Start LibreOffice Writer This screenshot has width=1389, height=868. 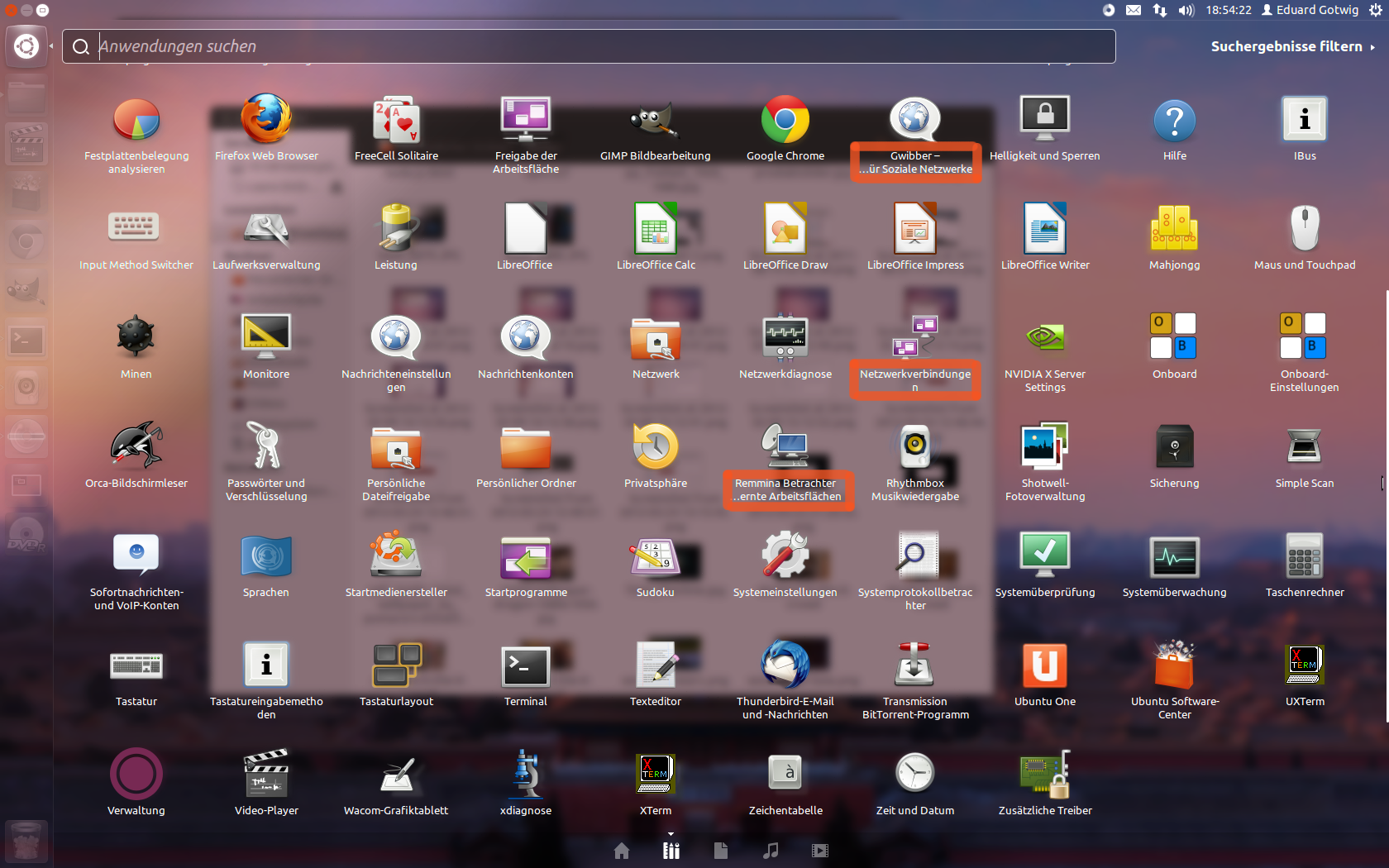click(1044, 230)
